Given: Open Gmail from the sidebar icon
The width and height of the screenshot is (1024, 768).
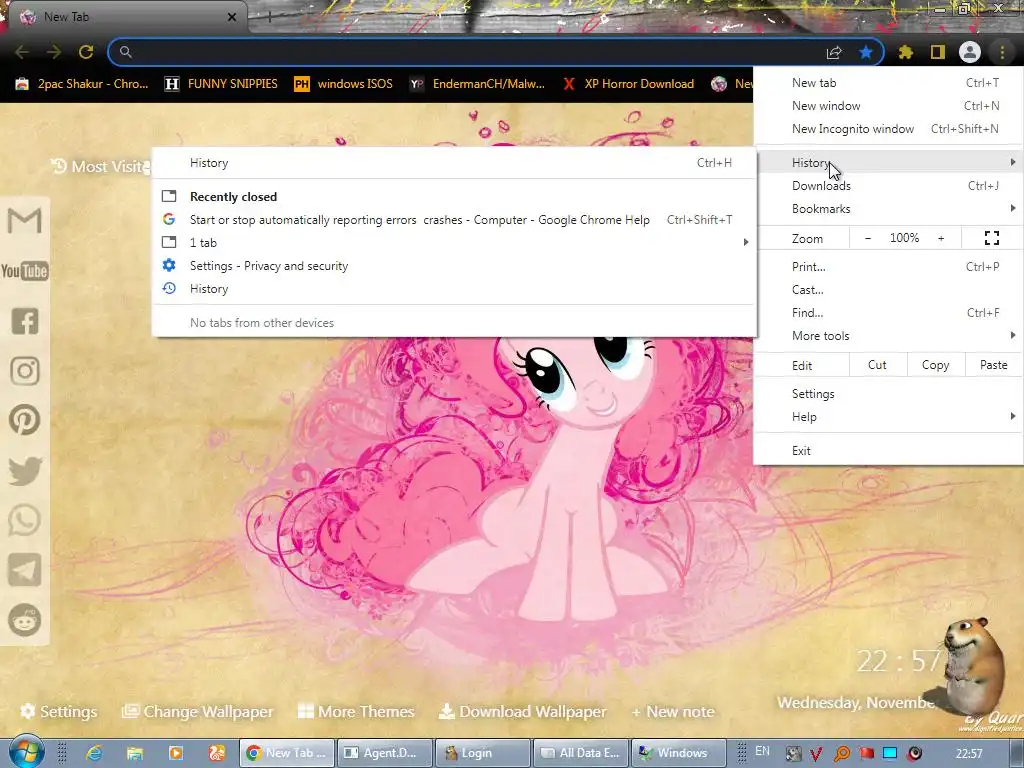Looking at the screenshot, I should tap(24, 220).
